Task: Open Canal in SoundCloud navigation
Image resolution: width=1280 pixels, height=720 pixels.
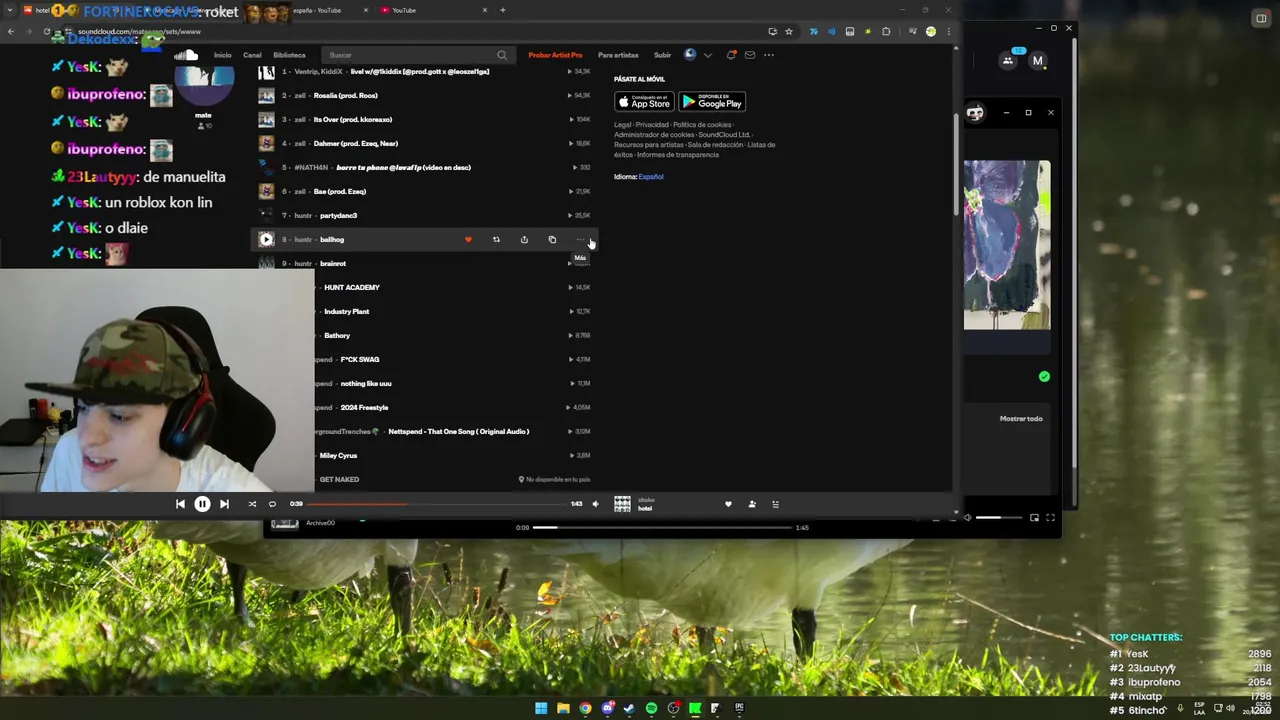Action: 252,55
